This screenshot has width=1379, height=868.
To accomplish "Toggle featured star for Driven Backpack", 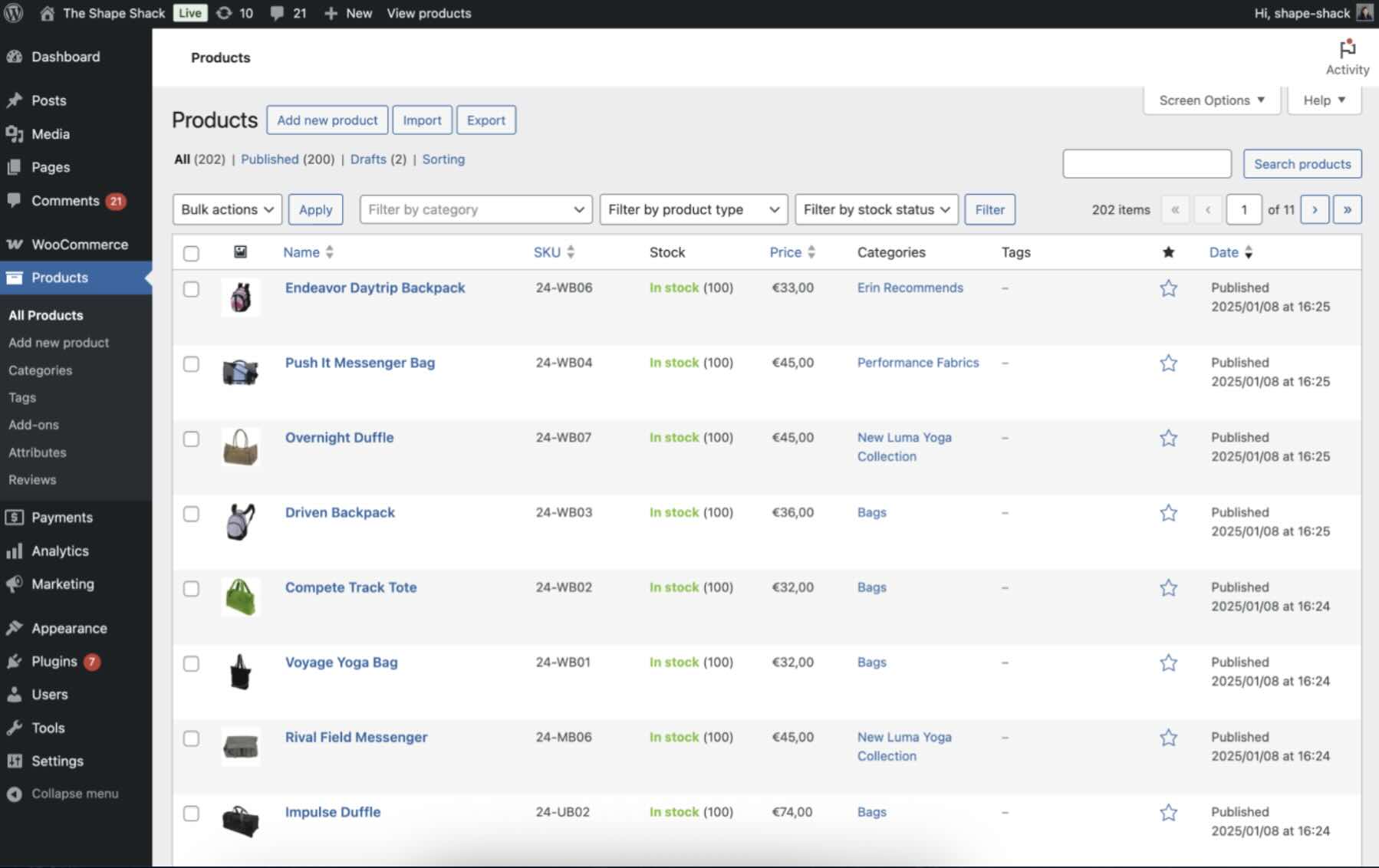I will [1168, 513].
